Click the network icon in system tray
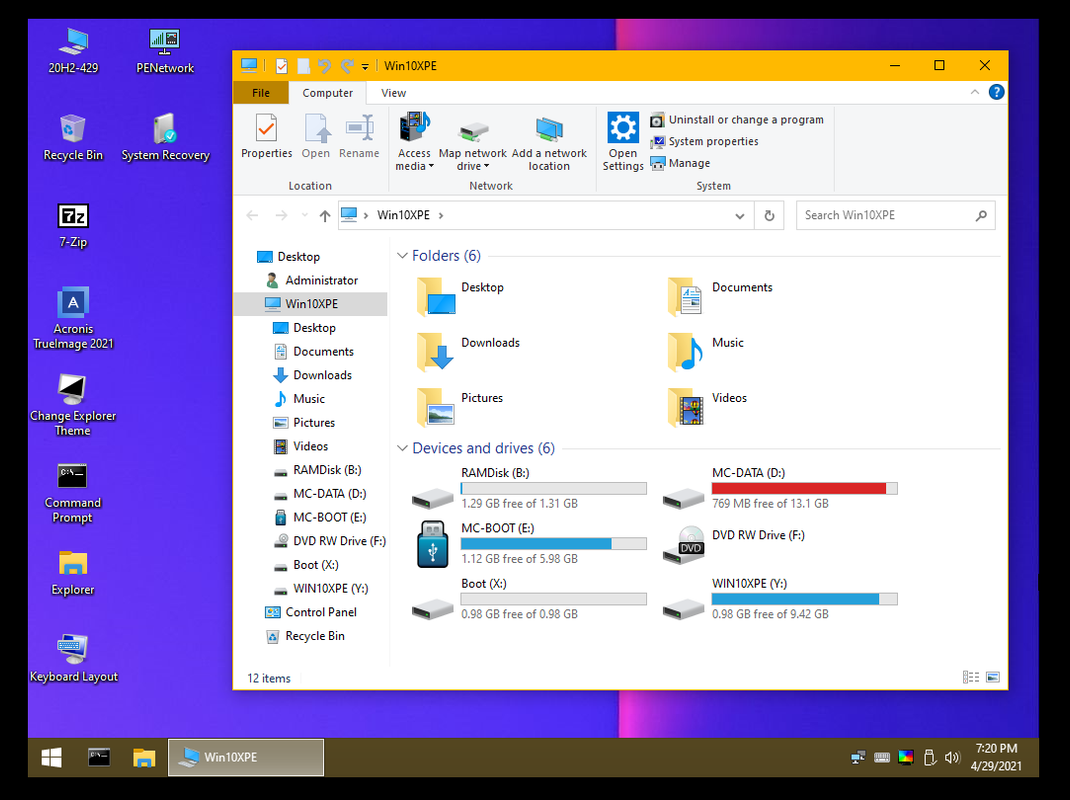Image resolution: width=1070 pixels, height=800 pixels. 858,757
